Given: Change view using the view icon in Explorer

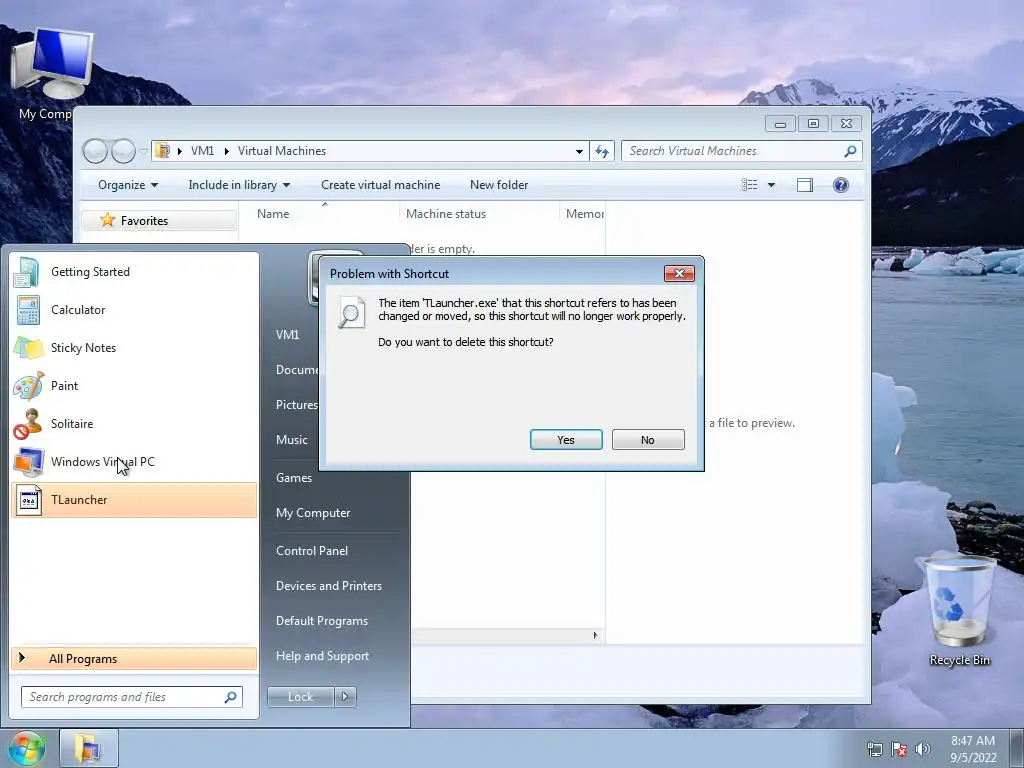Looking at the screenshot, I should pyautogui.click(x=750, y=185).
